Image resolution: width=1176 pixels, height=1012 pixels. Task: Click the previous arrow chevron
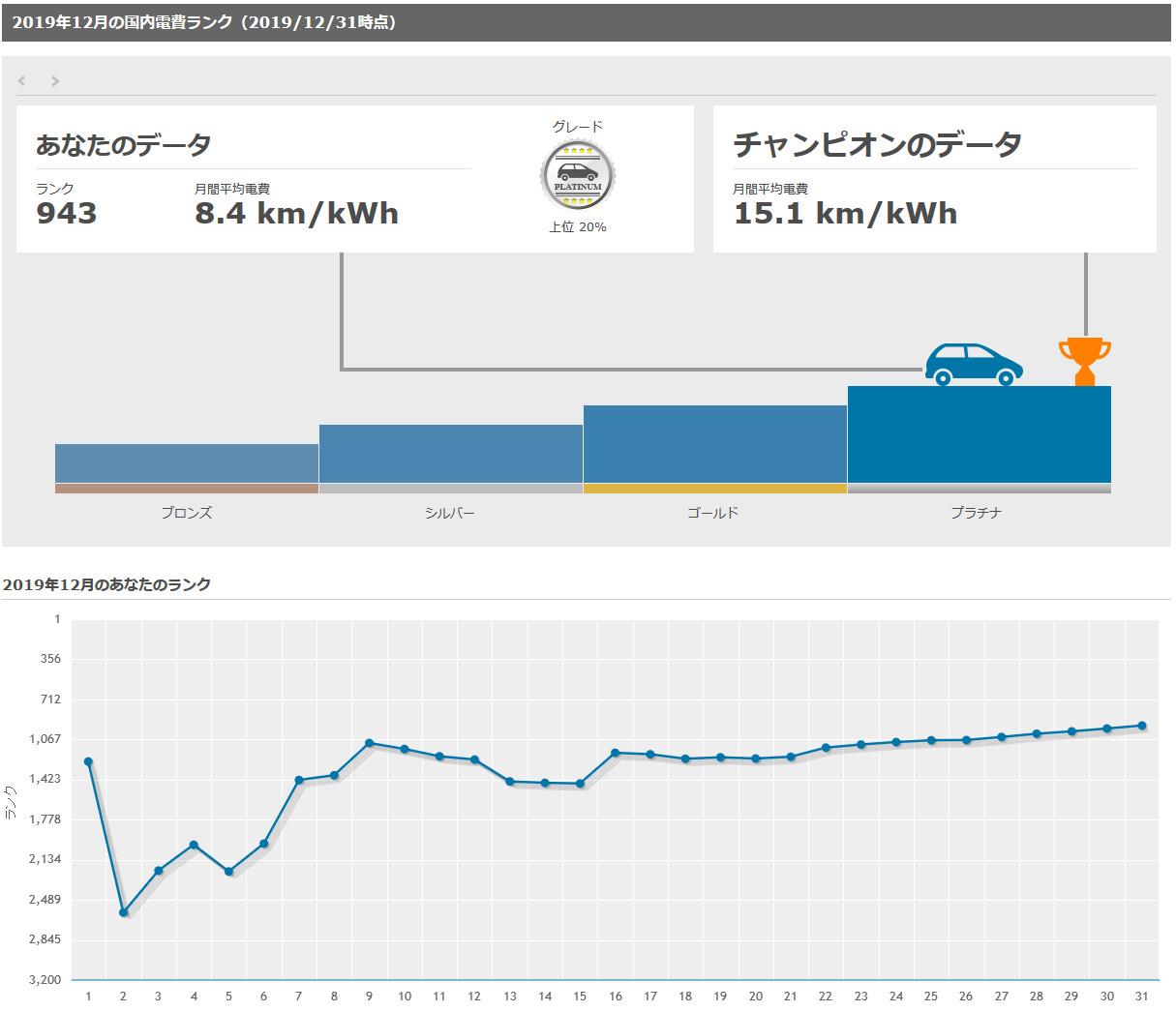click(x=22, y=81)
